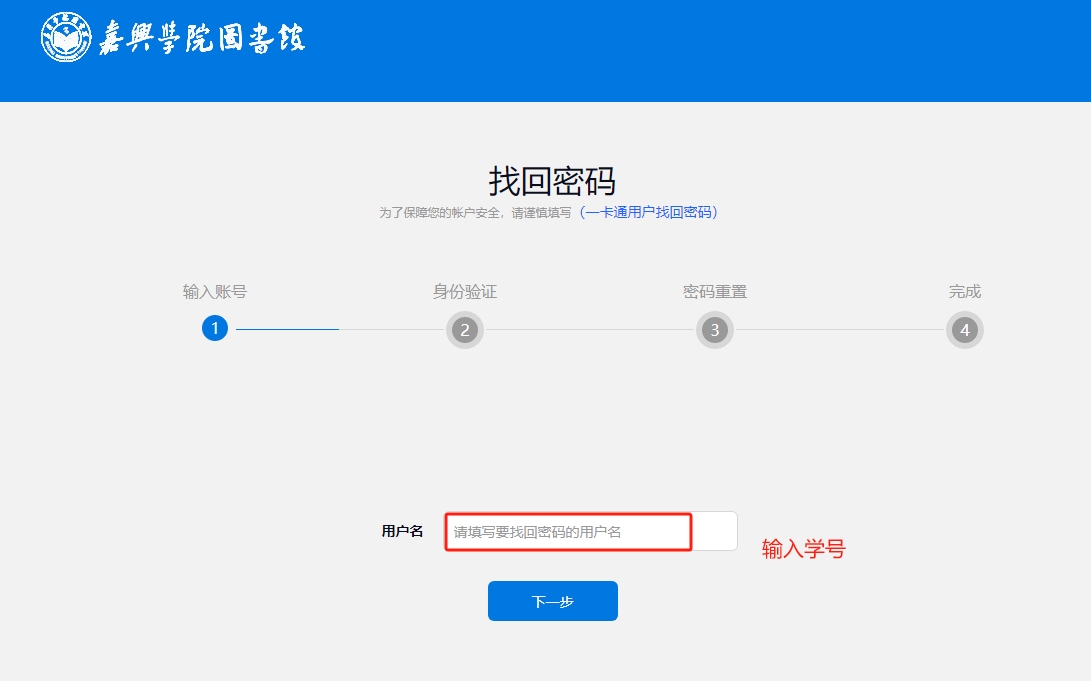
Task: Open the 一卡通用户找回密码 link
Action: (648, 212)
